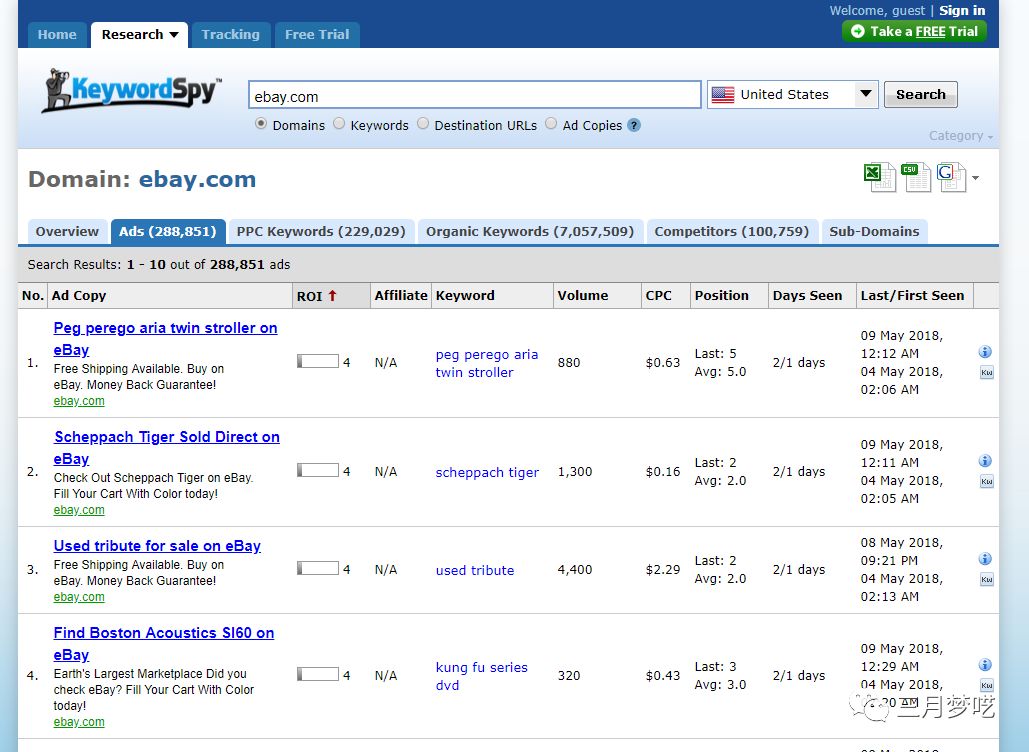This screenshot has height=752, width=1029.
Task: Click ebay.com URL under peg perego ad
Action: point(79,401)
